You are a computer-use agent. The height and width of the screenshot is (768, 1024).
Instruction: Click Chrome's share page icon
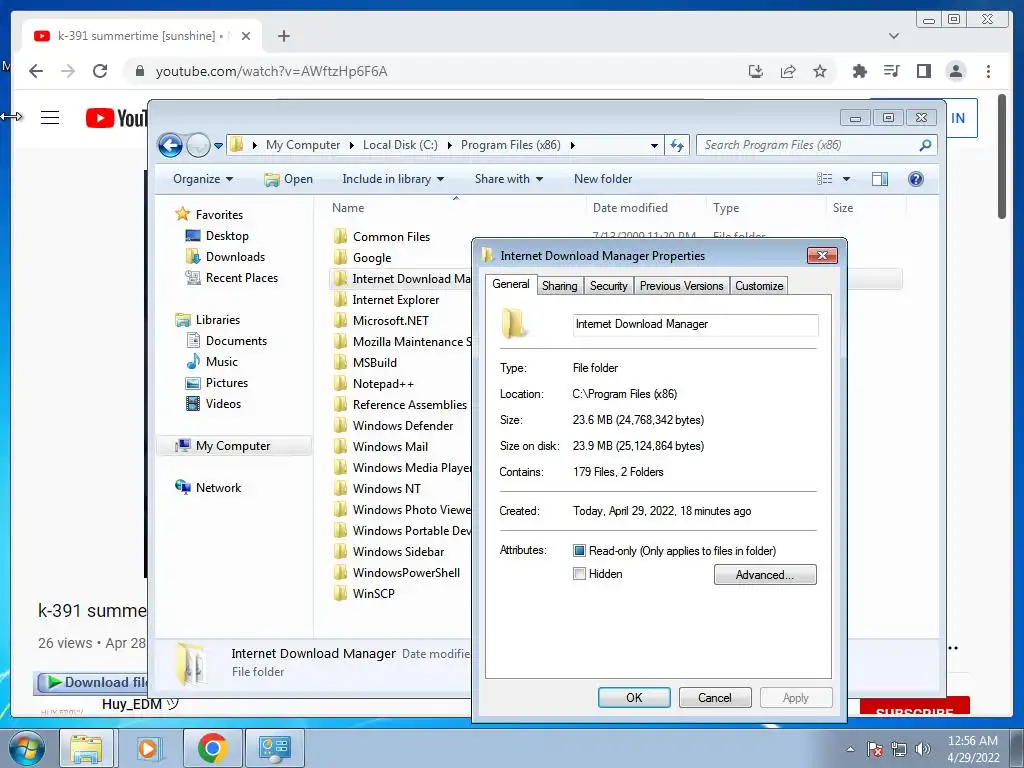click(x=788, y=71)
